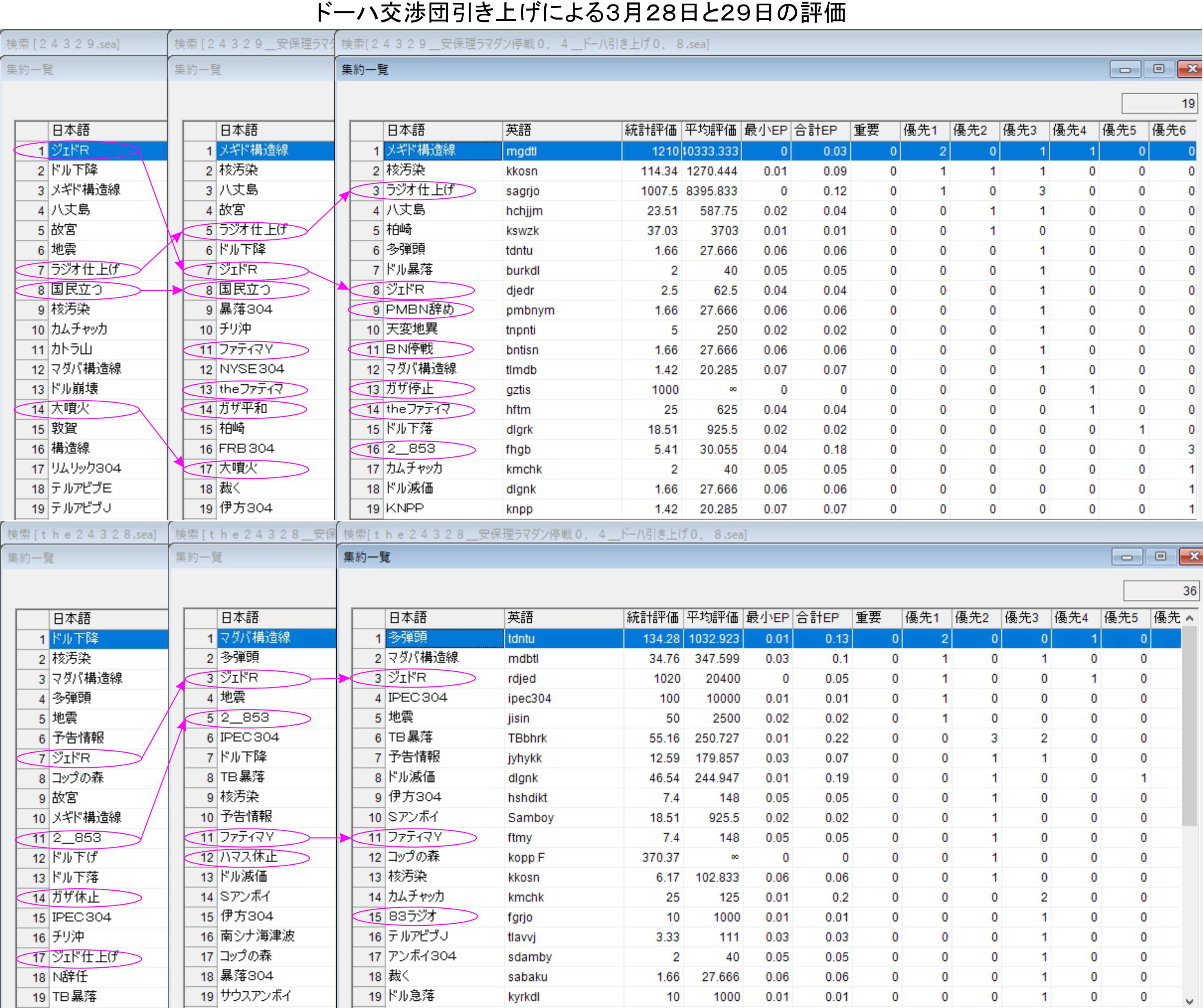Image resolution: width=1203 pixels, height=1008 pixels.
Task: Select the ガザ停止 row
Action: click(x=774, y=390)
